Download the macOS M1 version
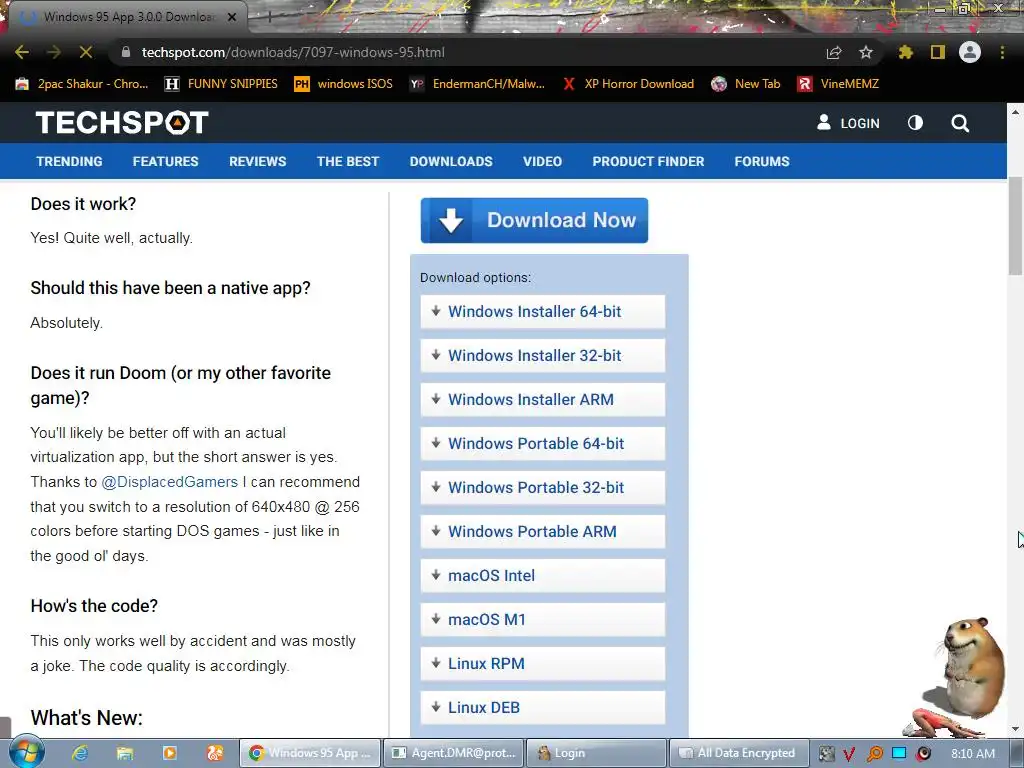This screenshot has height=768, width=1024. [x=543, y=619]
